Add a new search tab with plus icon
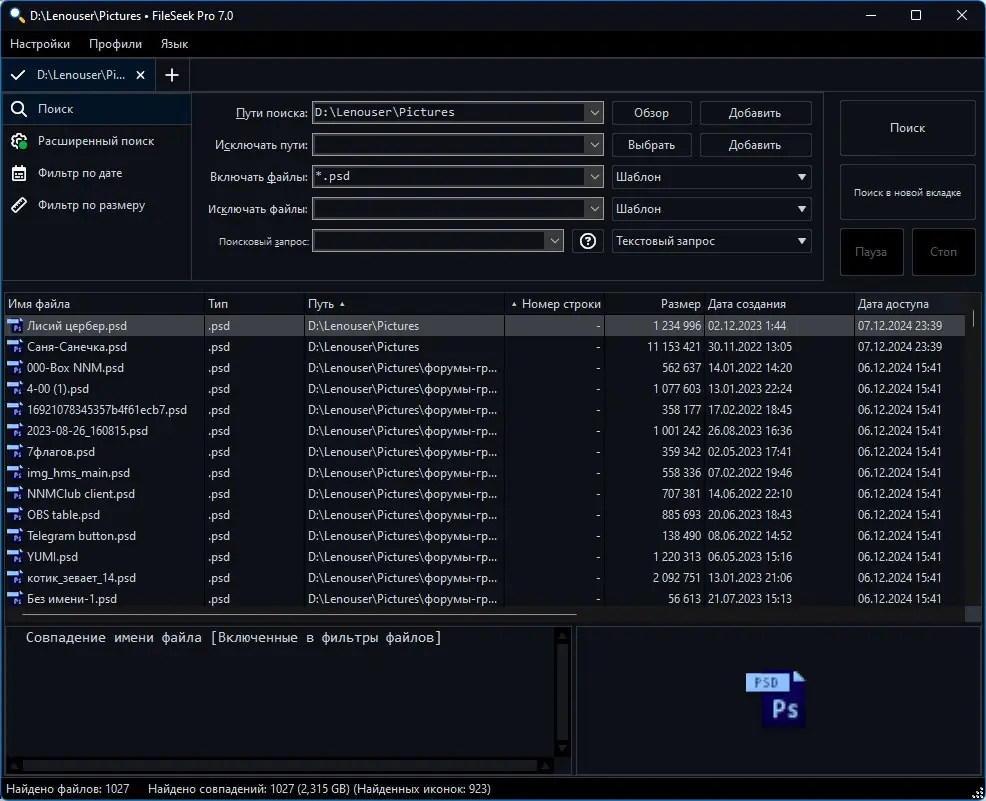The width and height of the screenshot is (986, 801). pyautogui.click(x=172, y=75)
